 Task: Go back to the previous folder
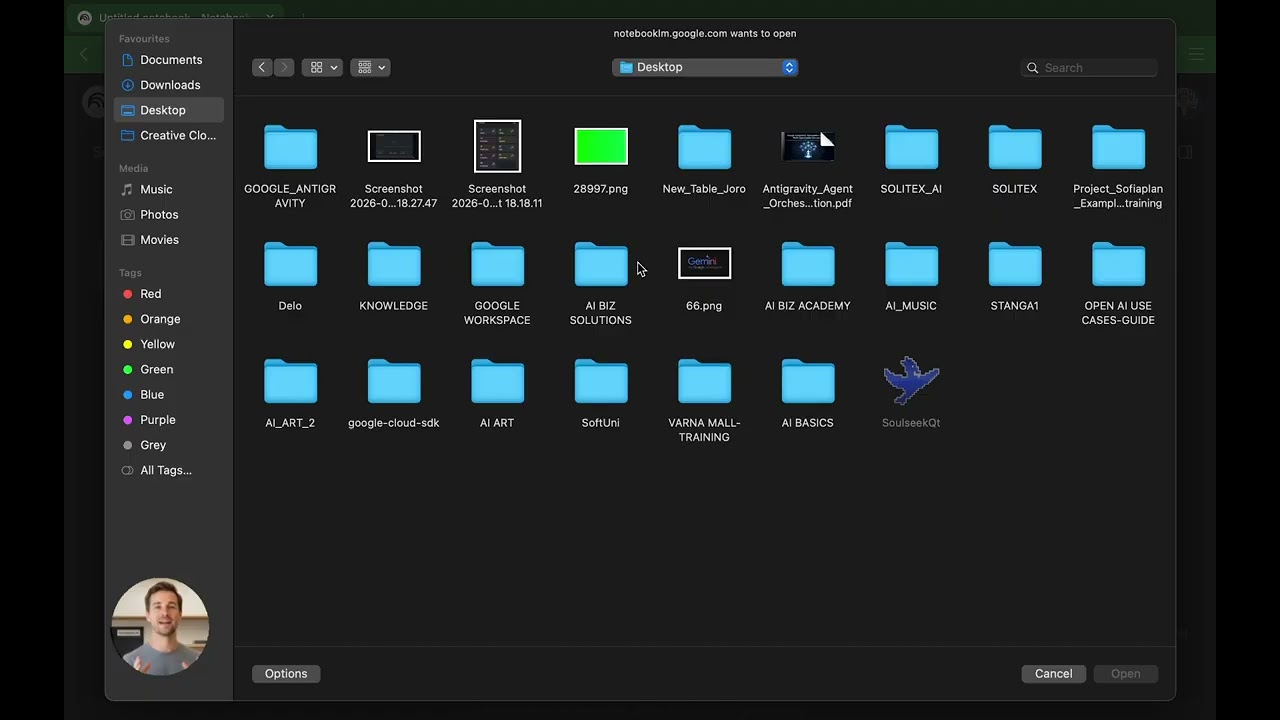tap(262, 67)
